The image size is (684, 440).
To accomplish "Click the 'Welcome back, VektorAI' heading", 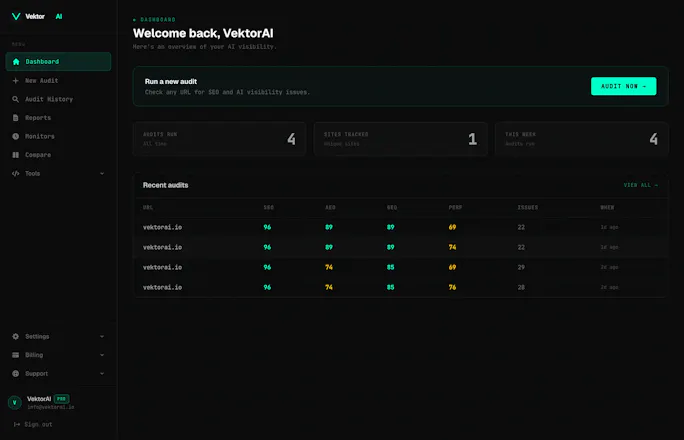I will (203, 33).
